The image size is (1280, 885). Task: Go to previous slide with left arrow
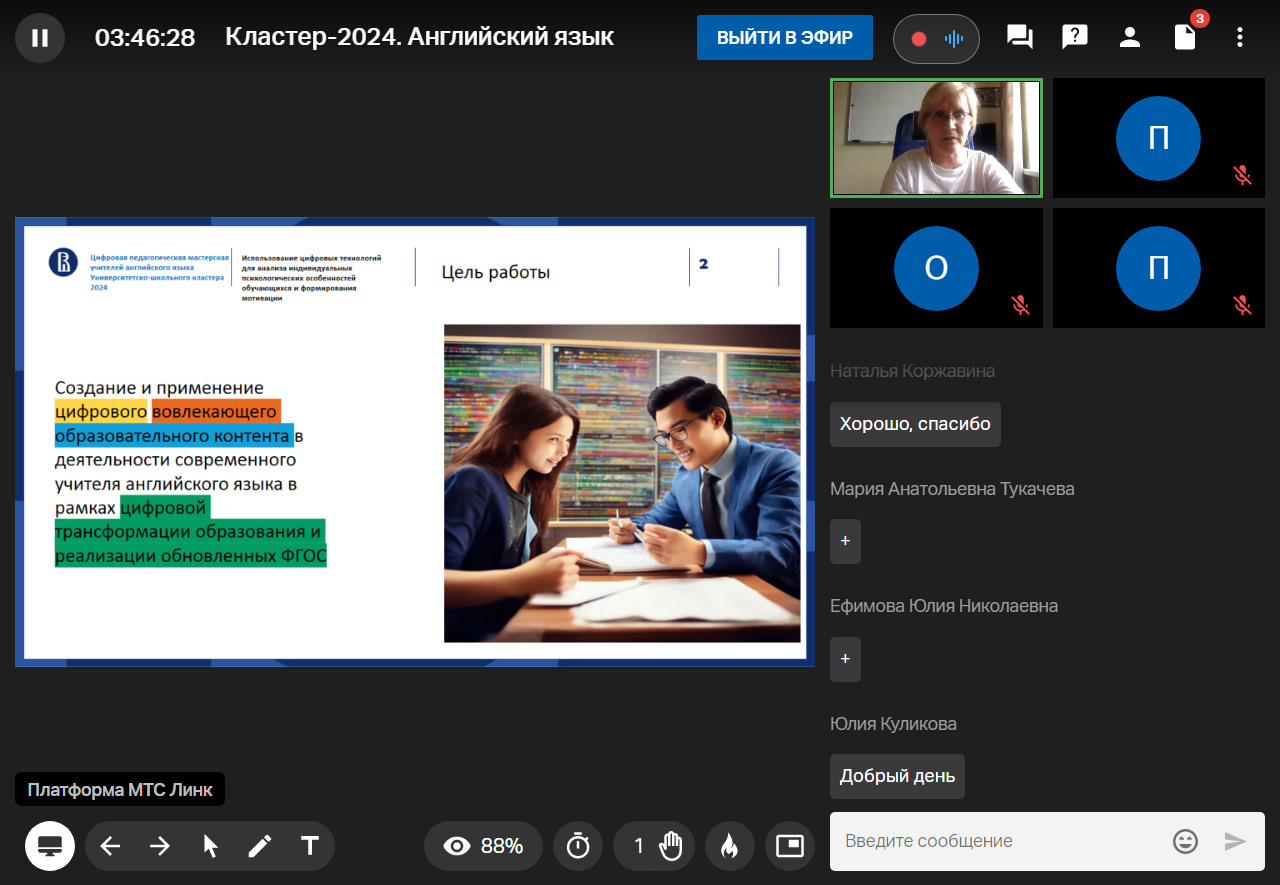(x=110, y=846)
